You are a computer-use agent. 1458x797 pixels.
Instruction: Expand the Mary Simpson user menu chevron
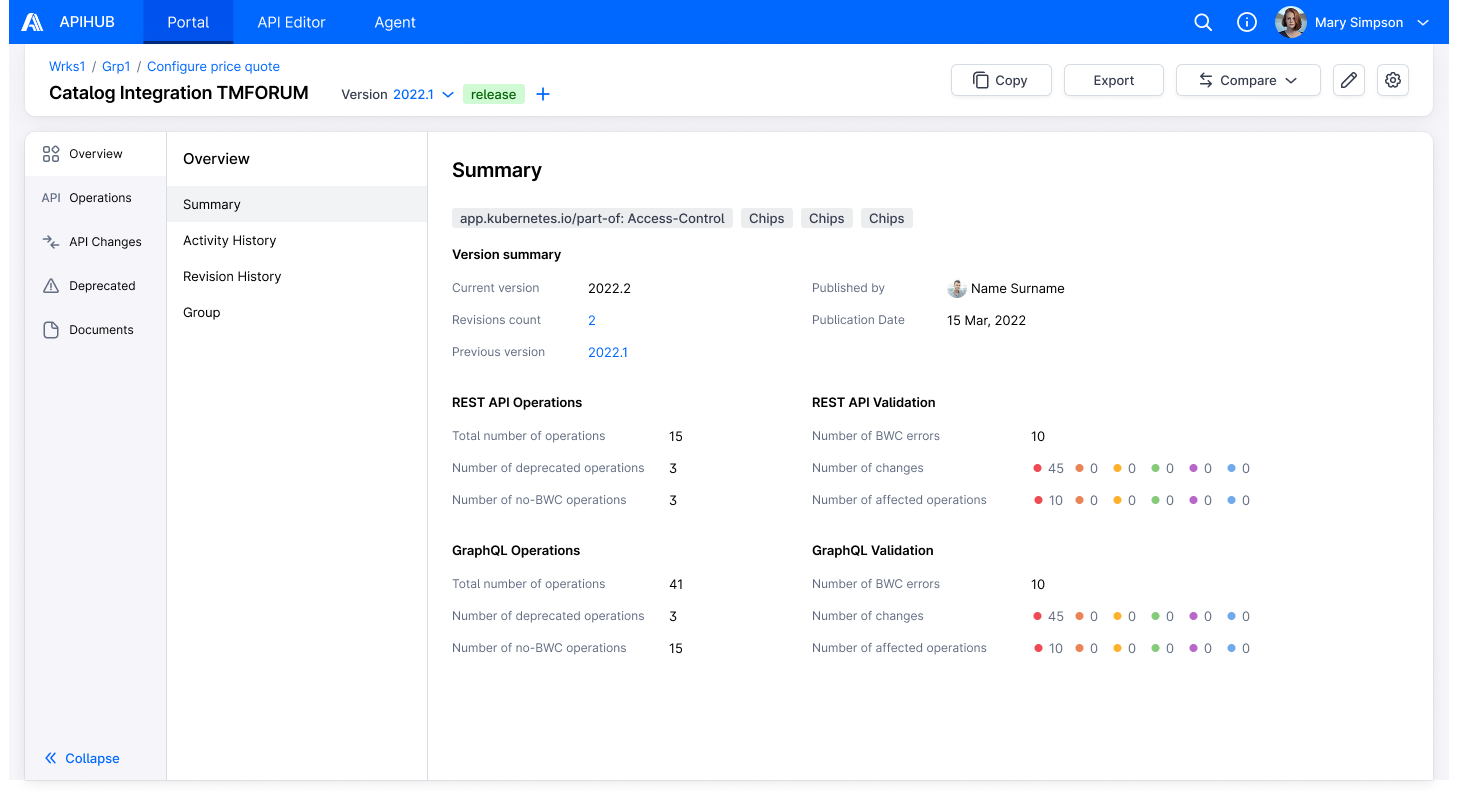(x=1424, y=23)
